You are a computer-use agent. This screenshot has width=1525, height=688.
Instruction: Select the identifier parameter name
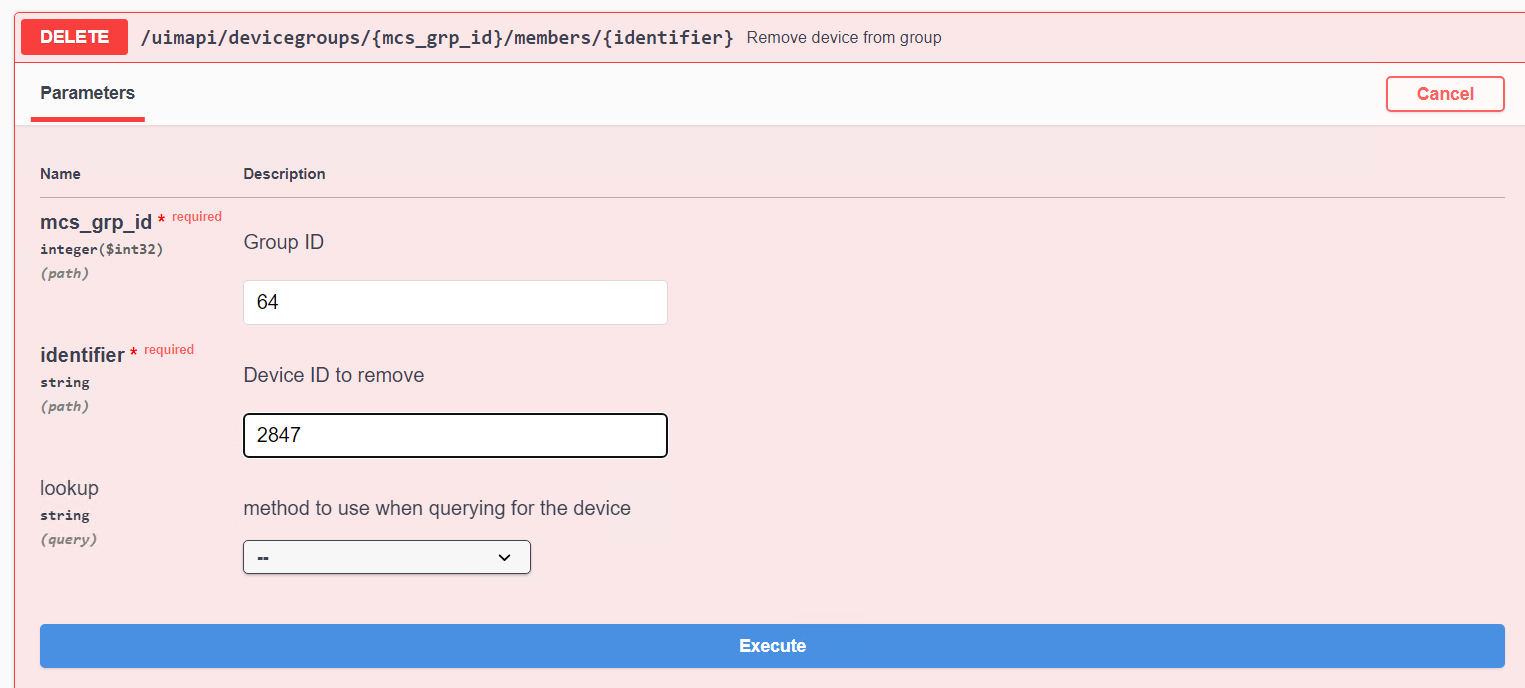[82, 355]
